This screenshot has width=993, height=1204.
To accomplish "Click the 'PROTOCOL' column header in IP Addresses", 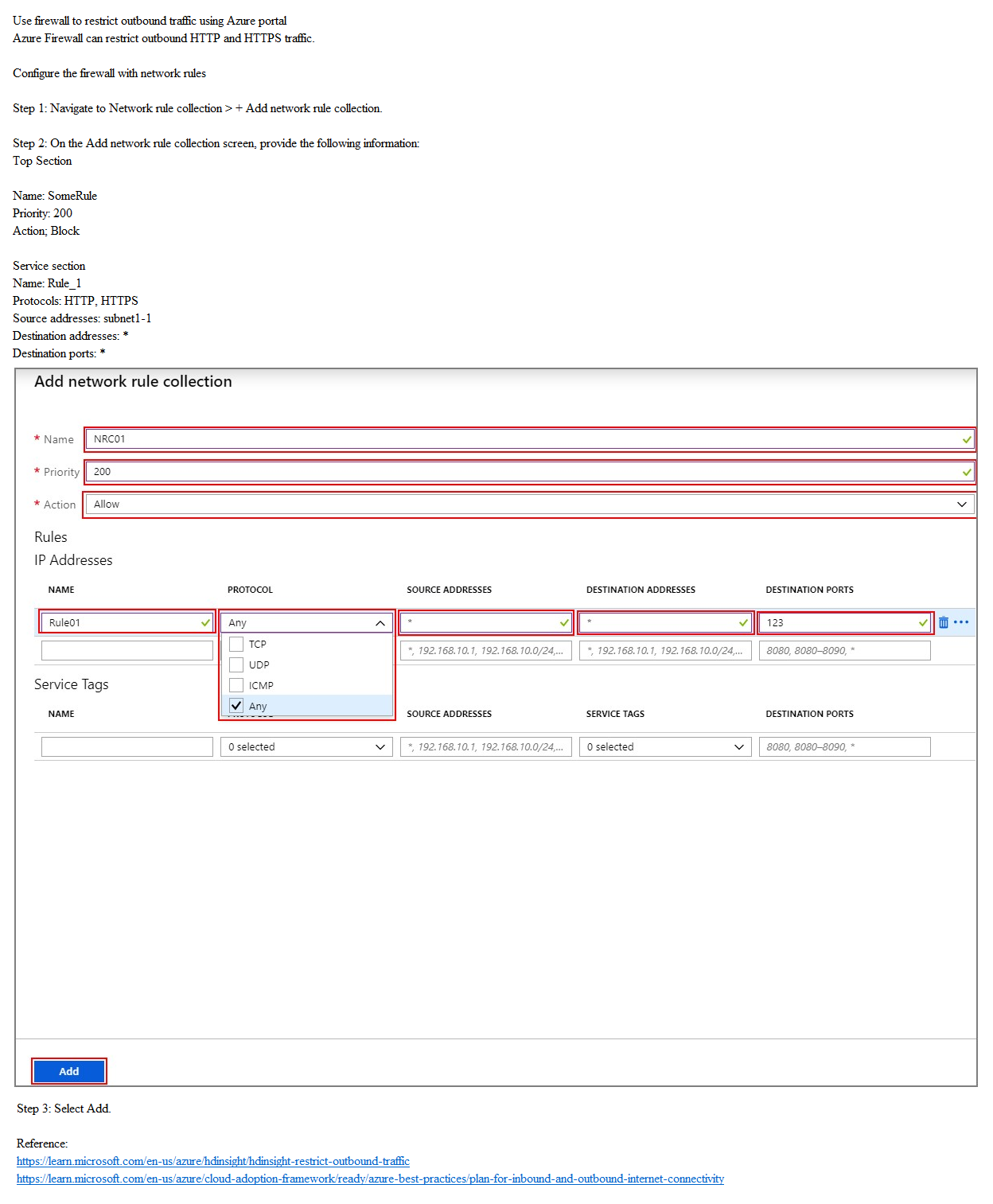I will pos(250,590).
